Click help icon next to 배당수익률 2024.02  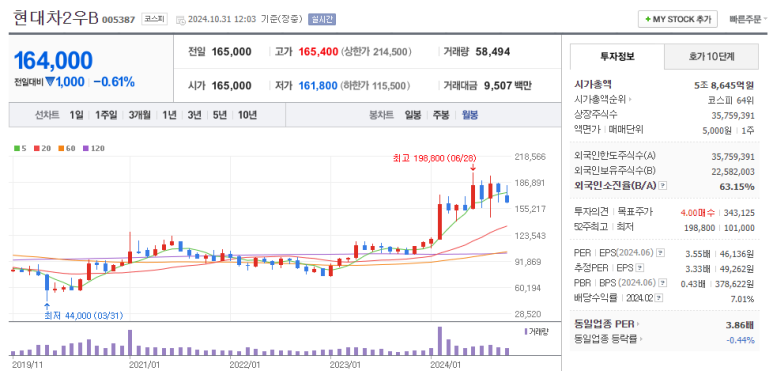659,298
